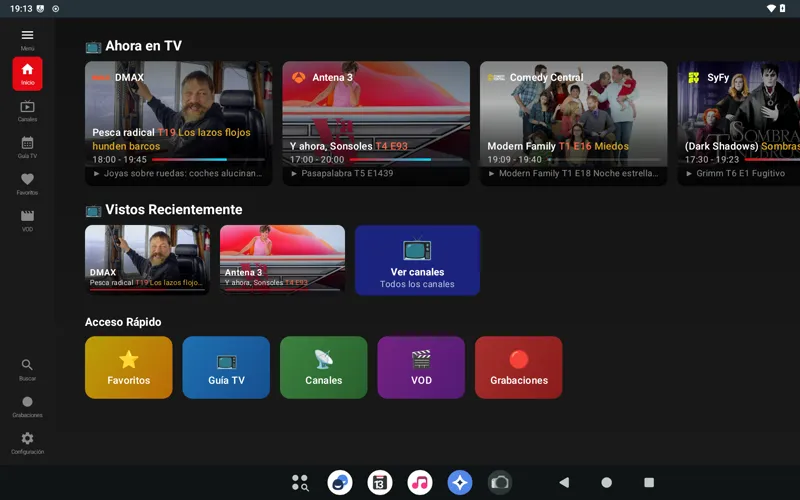Click the red dot icon on Grabaciones tile

pos(519,360)
